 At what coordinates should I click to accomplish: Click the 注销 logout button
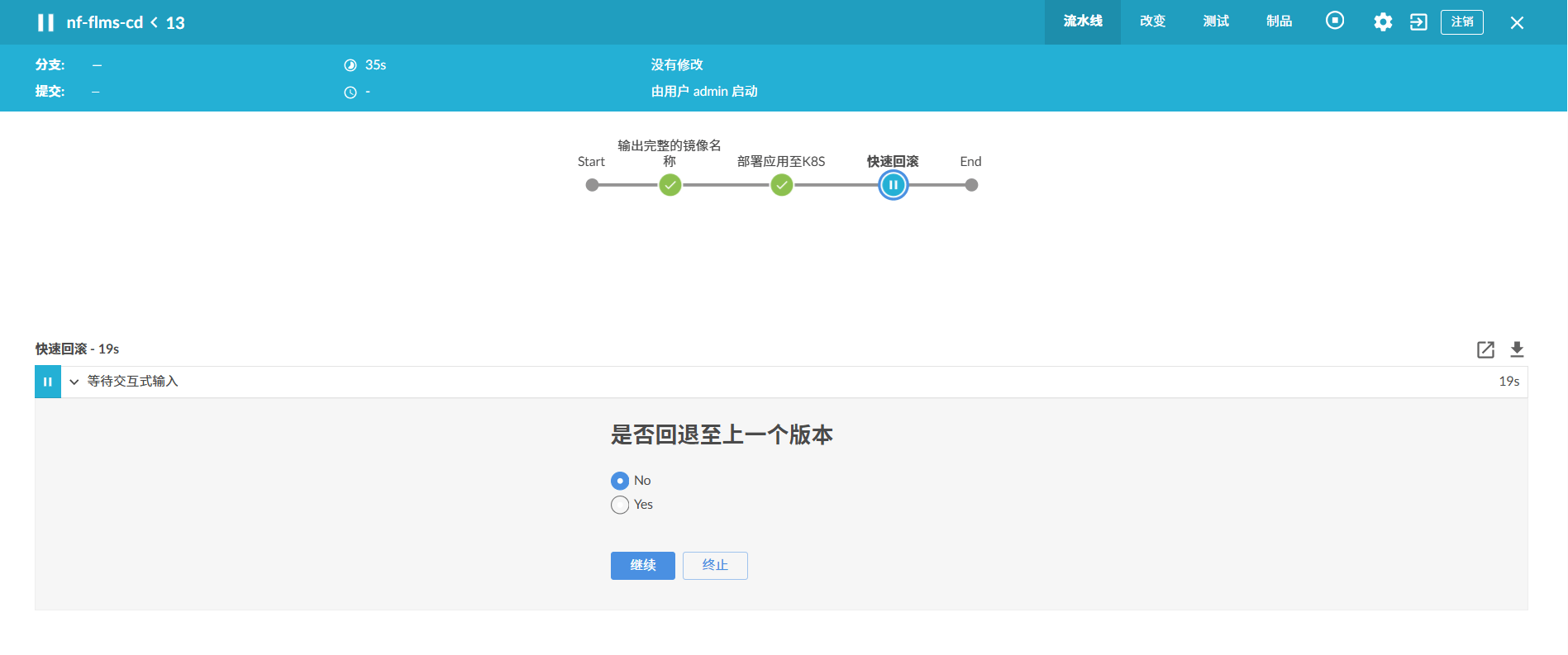tap(1461, 22)
